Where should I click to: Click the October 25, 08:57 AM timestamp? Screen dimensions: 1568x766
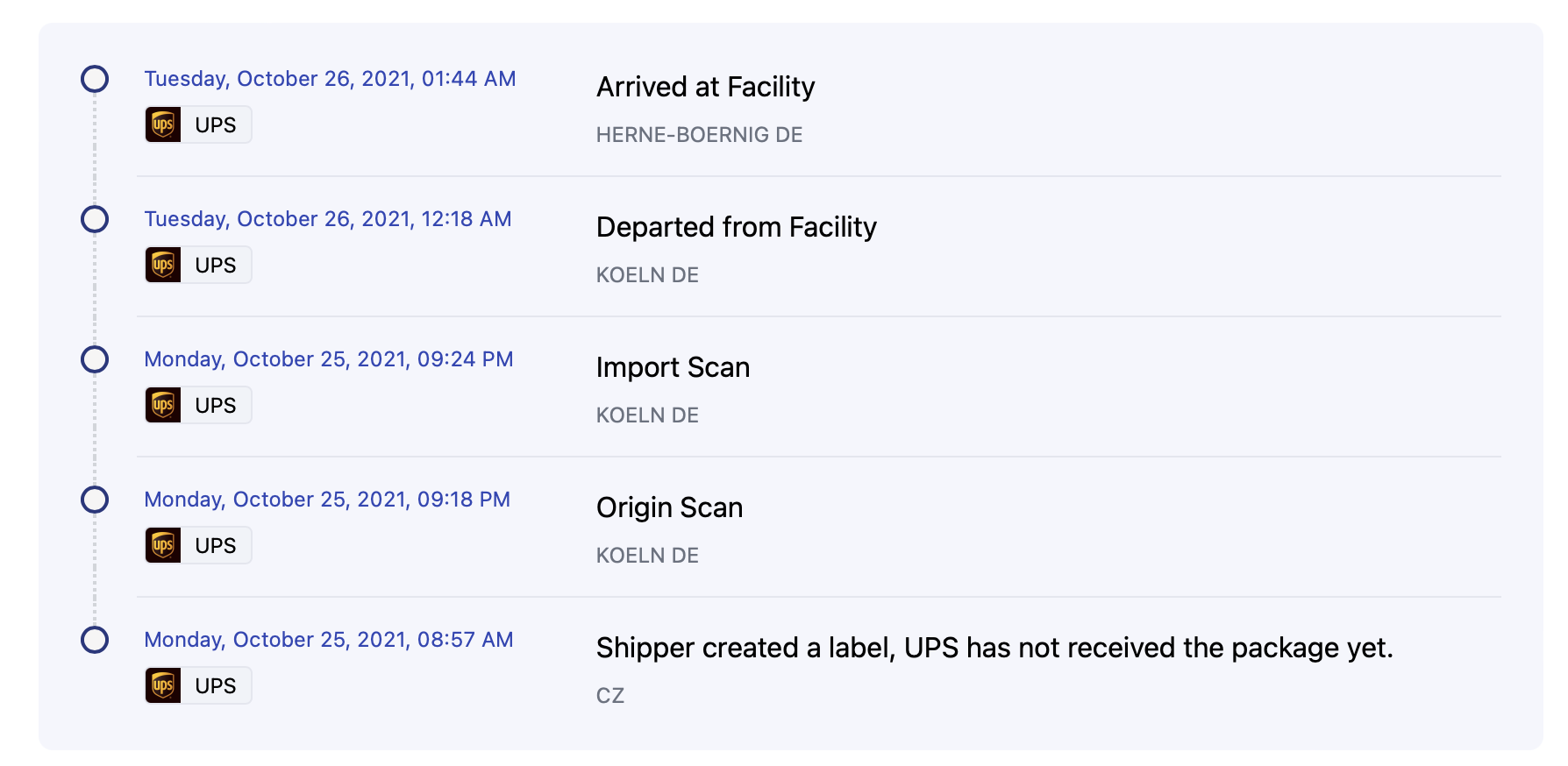(329, 640)
